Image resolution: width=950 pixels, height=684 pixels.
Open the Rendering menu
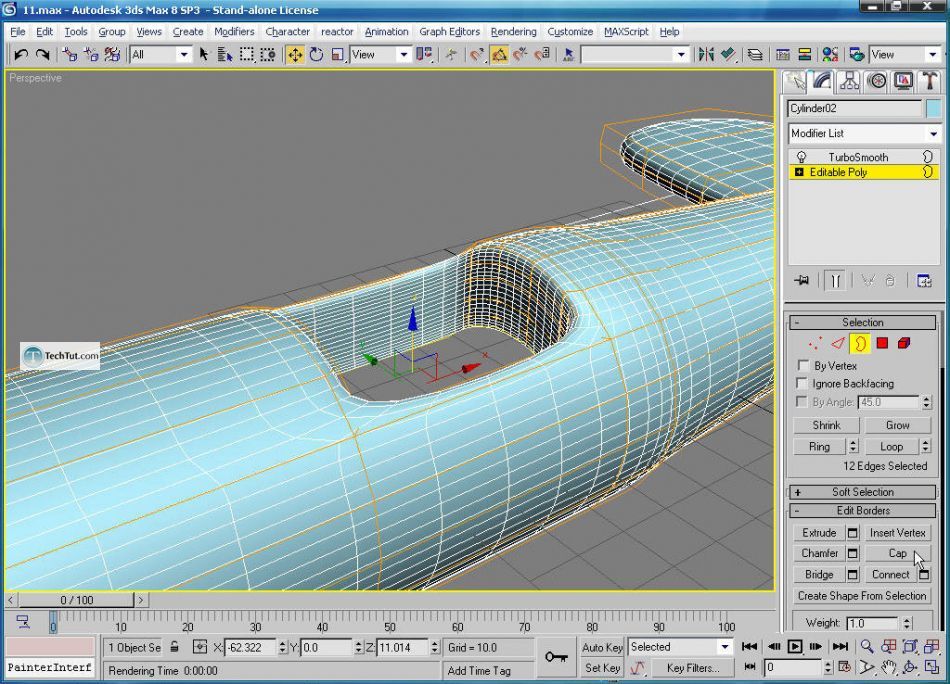point(513,32)
